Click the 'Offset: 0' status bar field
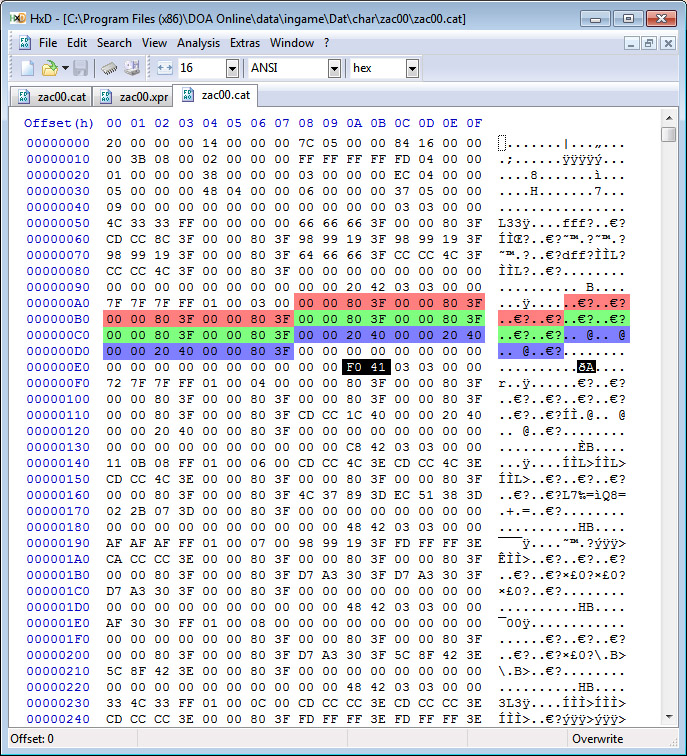 [73, 739]
